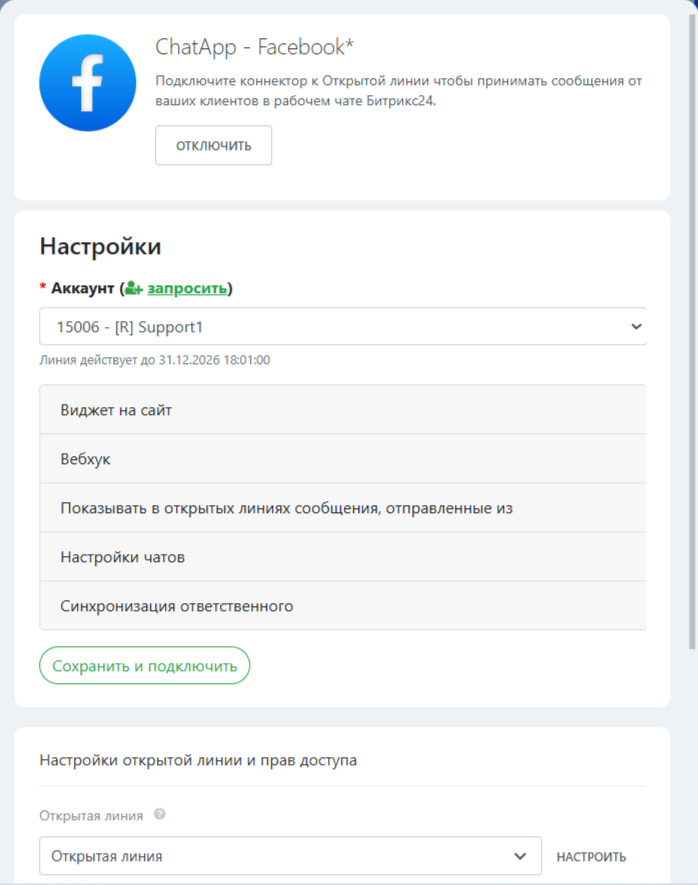Image resolution: width=698 pixels, height=885 pixels.
Task: Click Настройки открытой линии и прав доступа heading
Action: click(x=198, y=760)
